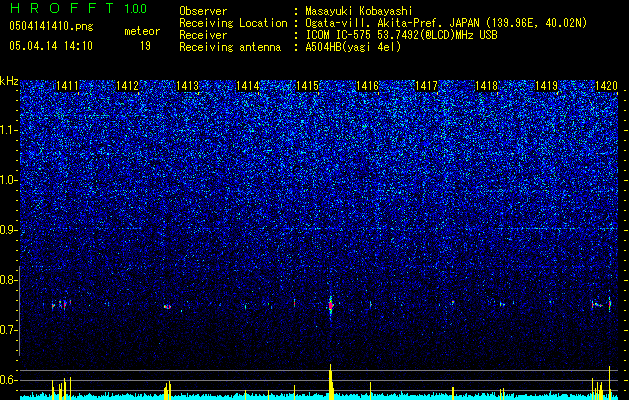
Task: Click the meteor count value 19
Action: pos(145,46)
